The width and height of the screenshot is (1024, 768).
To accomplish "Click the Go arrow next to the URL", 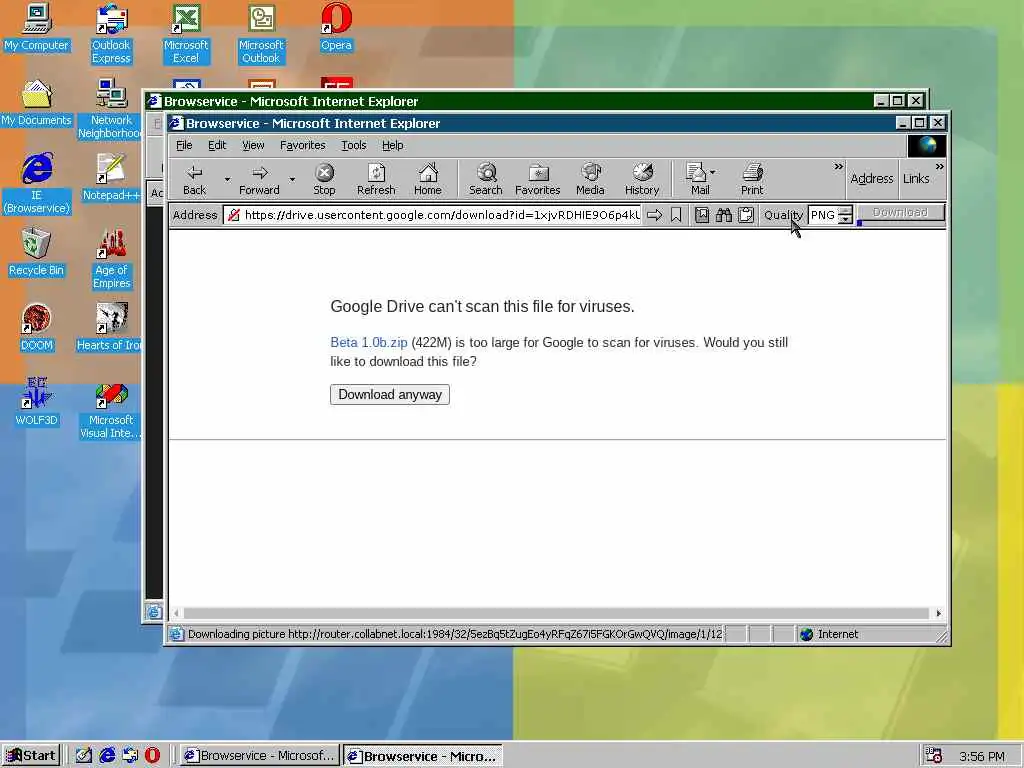I will click(x=654, y=215).
